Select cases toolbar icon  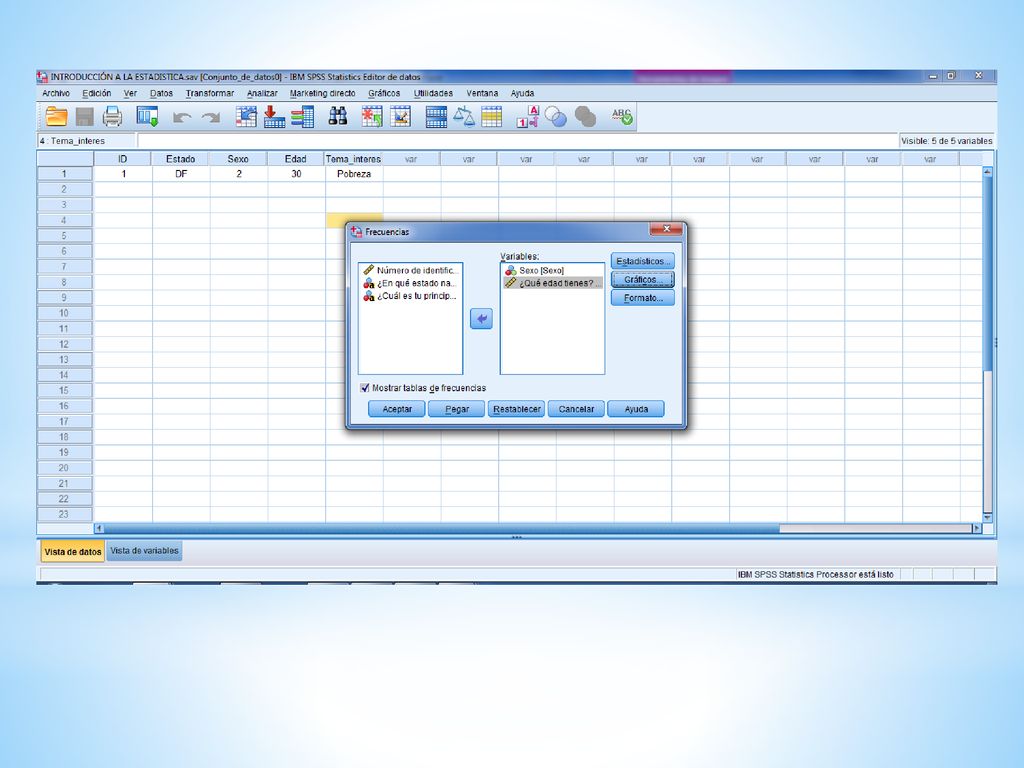pos(491,117)
